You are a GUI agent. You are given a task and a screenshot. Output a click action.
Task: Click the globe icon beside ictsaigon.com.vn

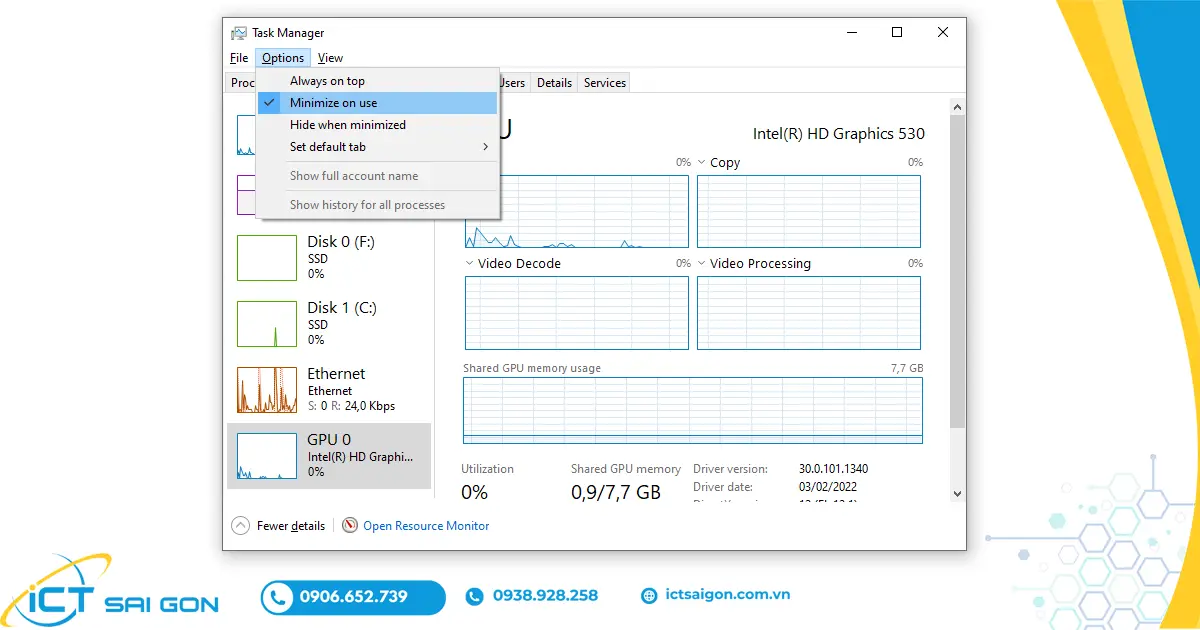click(649, 595)
